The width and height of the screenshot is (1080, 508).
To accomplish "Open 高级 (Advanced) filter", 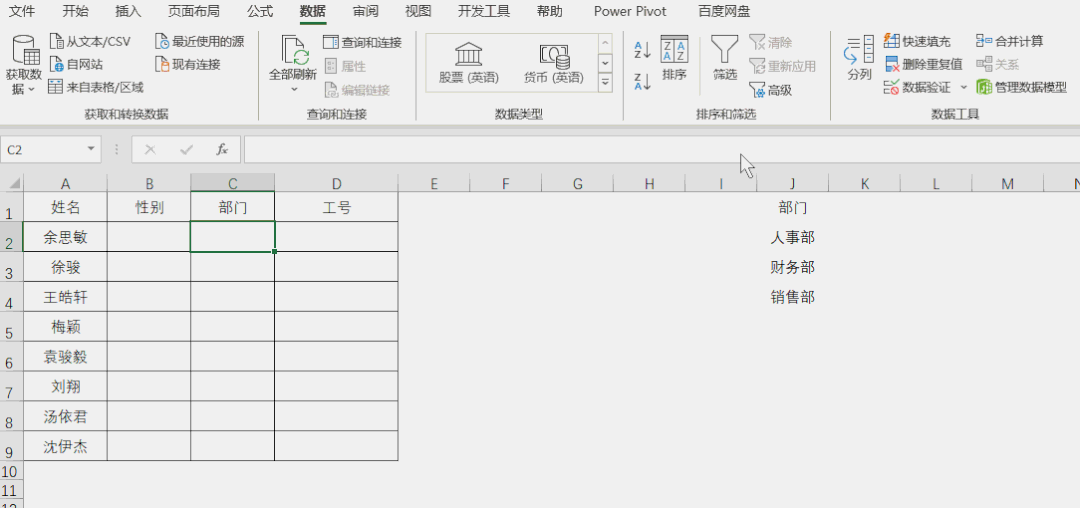I will click(x=771, y=89).
